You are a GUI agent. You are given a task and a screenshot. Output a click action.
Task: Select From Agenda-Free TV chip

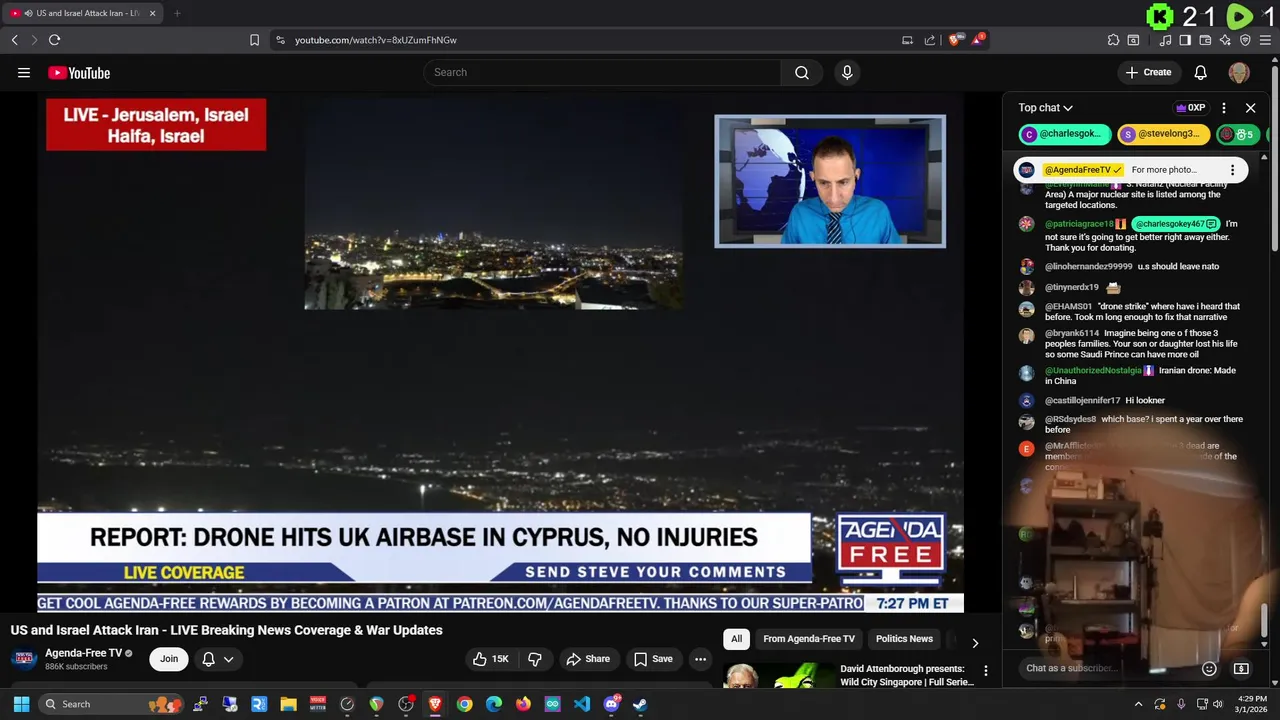point(809,639)
